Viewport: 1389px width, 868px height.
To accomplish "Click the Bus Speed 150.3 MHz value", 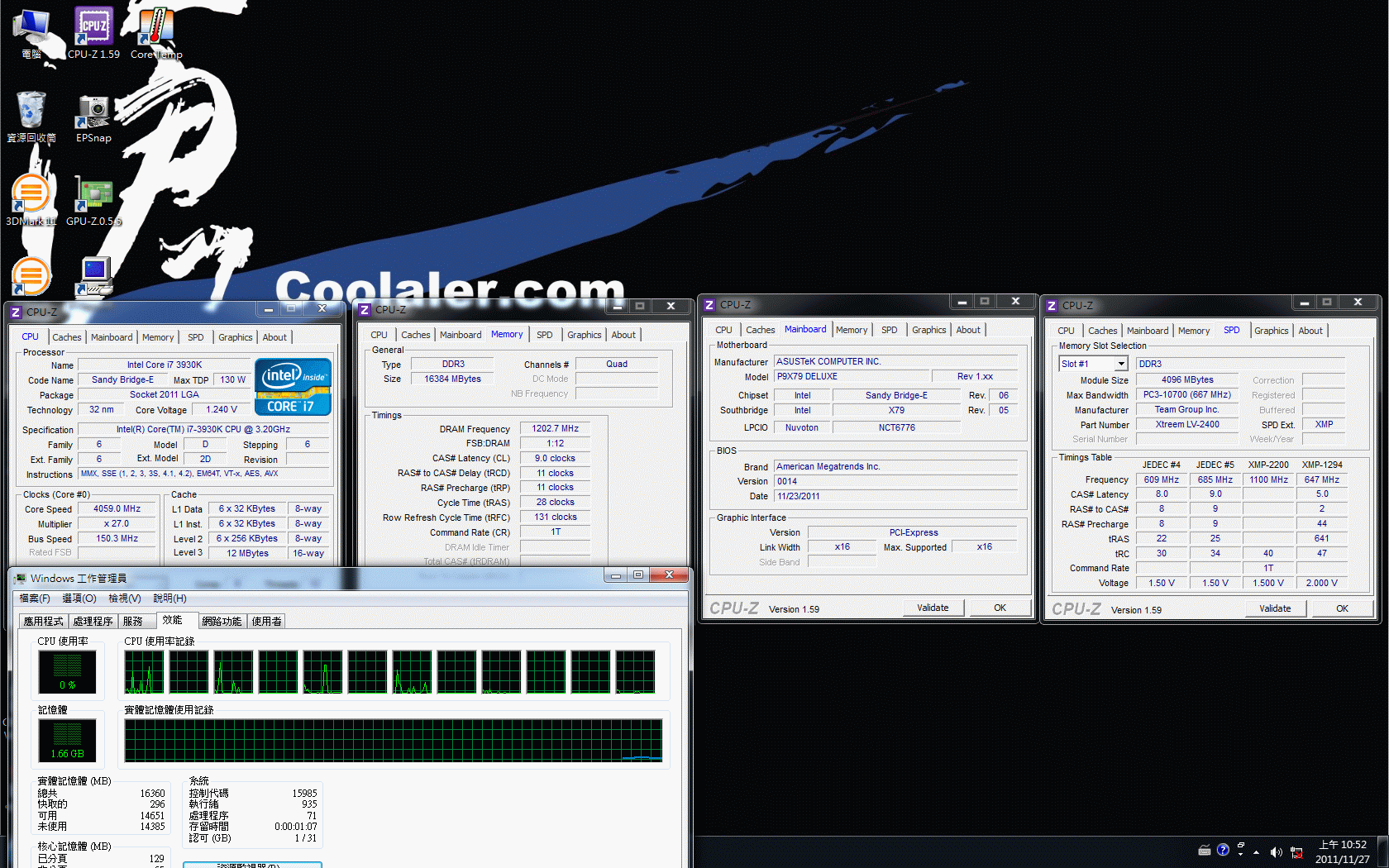I will tap(117, 539).
